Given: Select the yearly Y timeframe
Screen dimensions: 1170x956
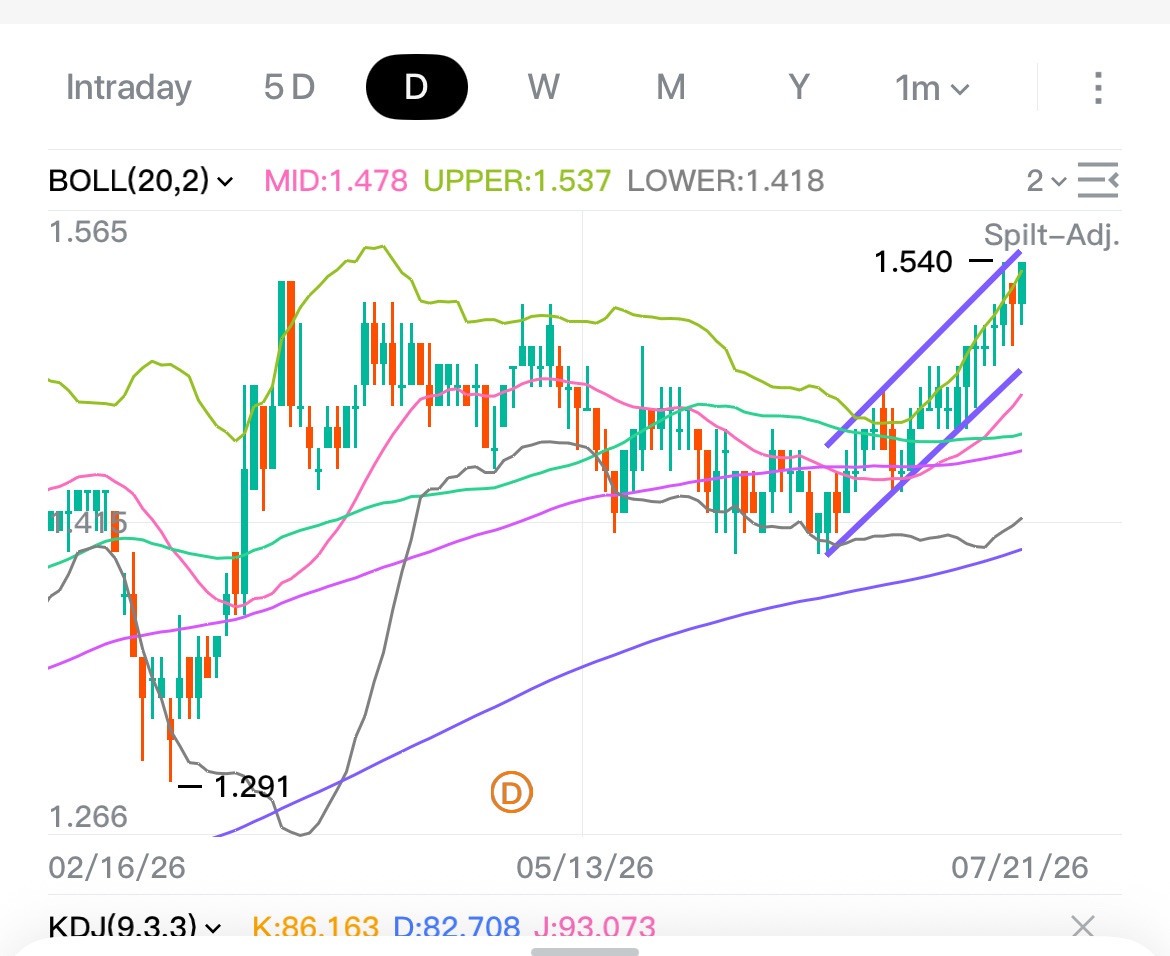Looking at the screenshot, I should [798, 87].
